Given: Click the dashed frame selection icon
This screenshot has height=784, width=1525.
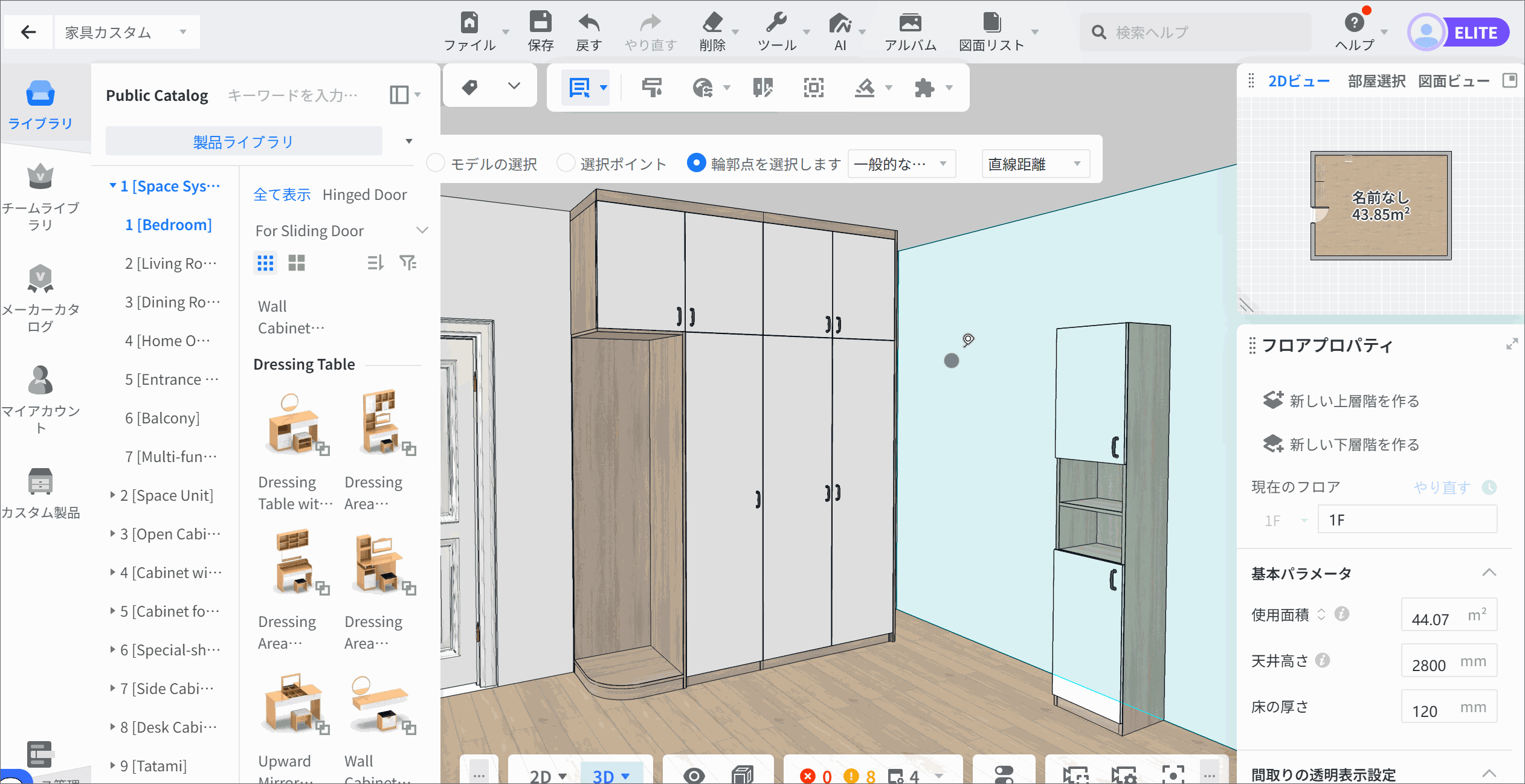Looking at the screenshot, I should point(814,88).
